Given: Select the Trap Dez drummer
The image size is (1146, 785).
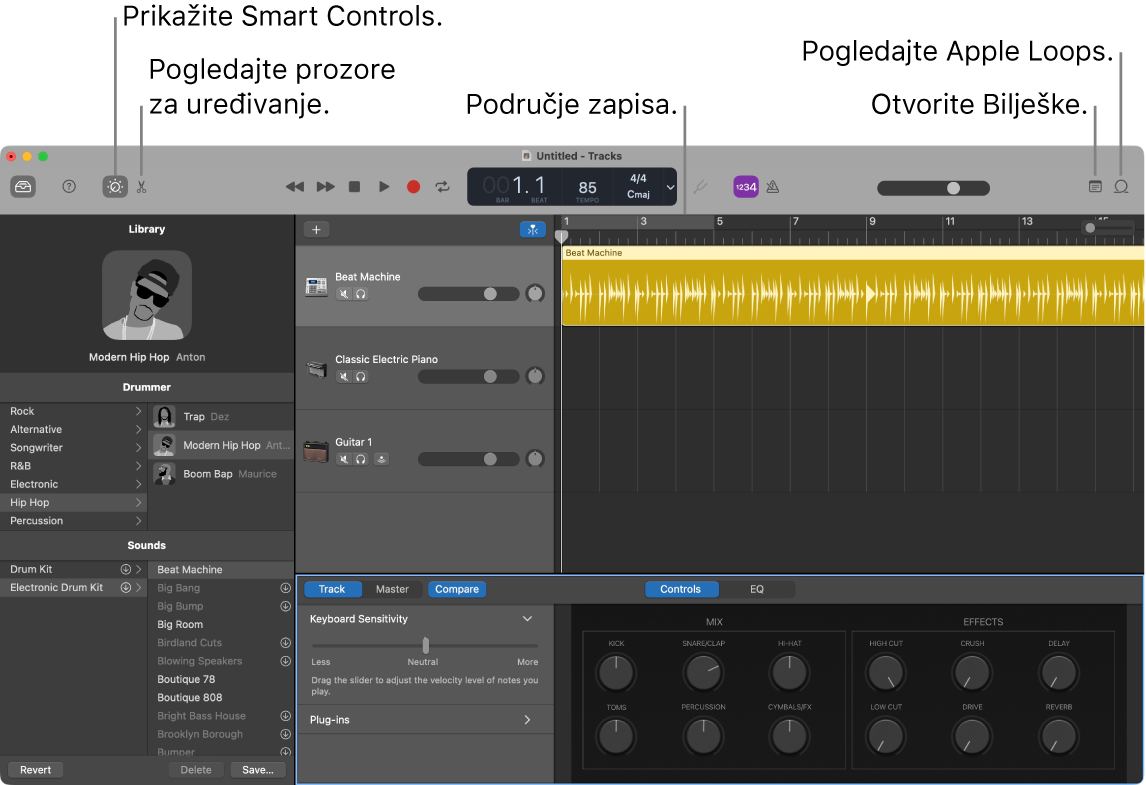Looking at the screenshot, I should click(221, 417).
